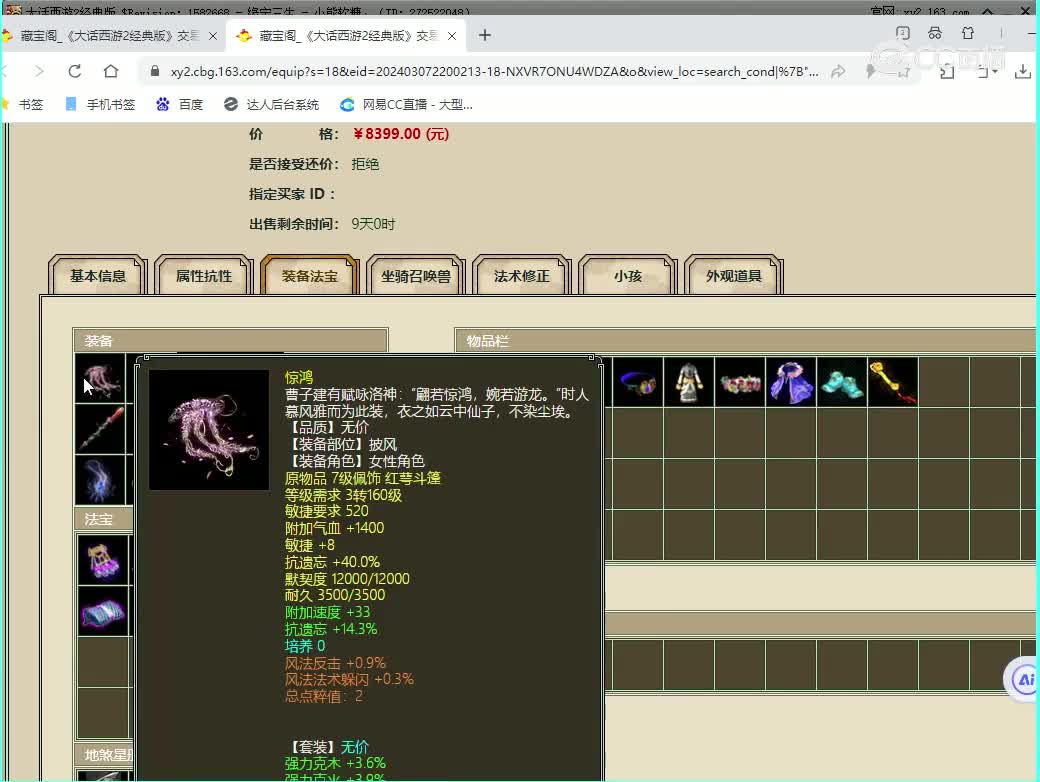Click the 默契度 12000/12000 line

[x=347, y=578]
